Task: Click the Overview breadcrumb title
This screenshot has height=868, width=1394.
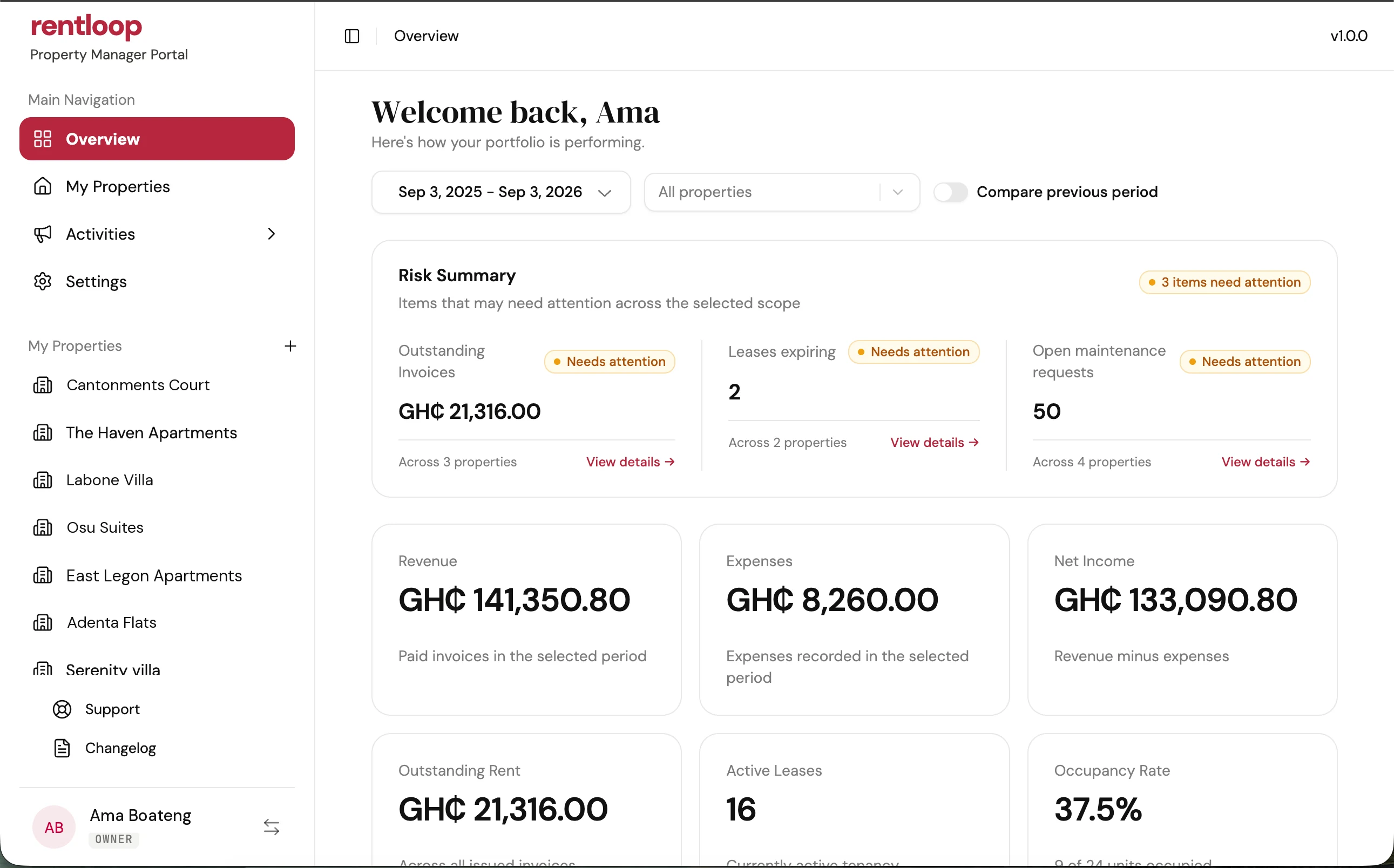Action: [426, 36]
